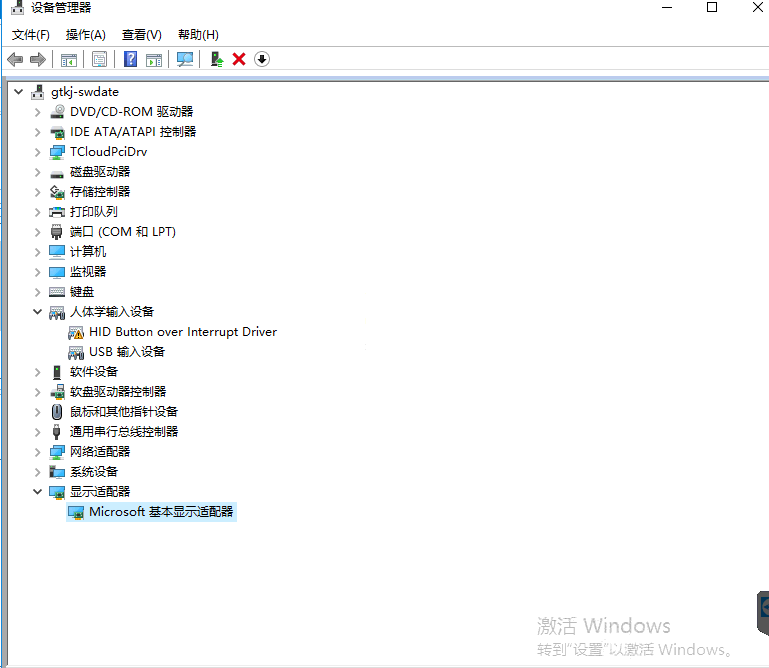Click the 系统设备 system devices icon
The image size is (769, 668).
coord(57,472)
